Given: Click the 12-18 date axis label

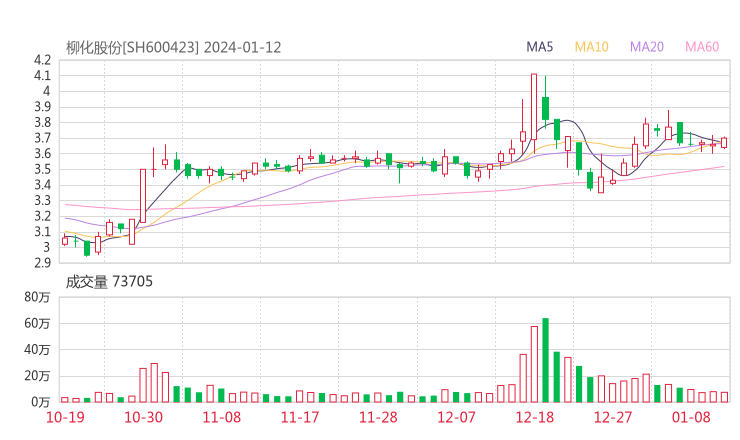Looking at the screenshot, I should pyautogui.click(x=535, y=417).
